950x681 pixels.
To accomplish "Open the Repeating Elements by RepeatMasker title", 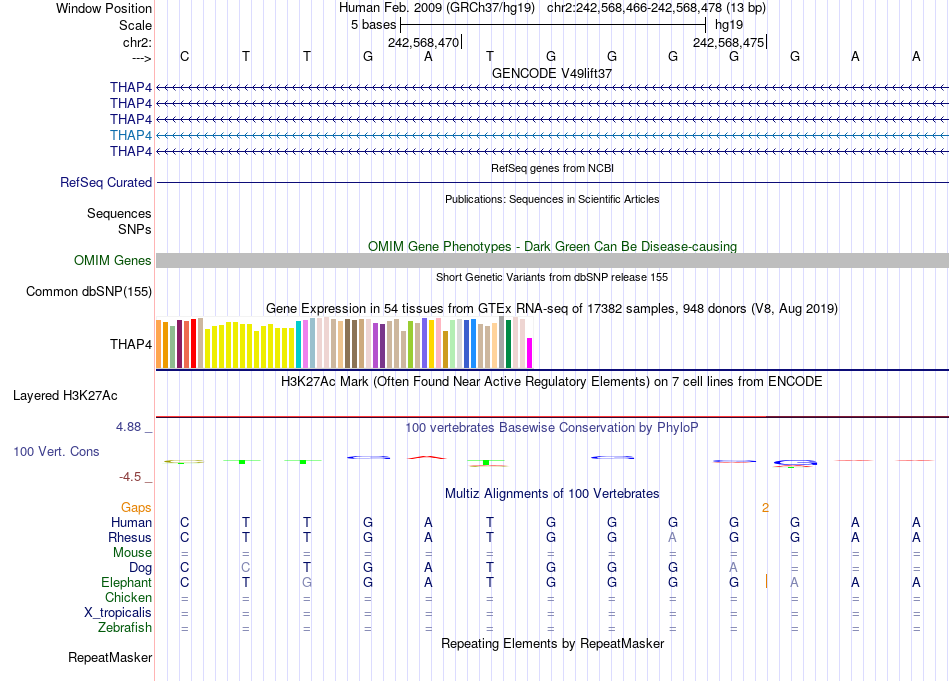I will [x=552, y=643].
